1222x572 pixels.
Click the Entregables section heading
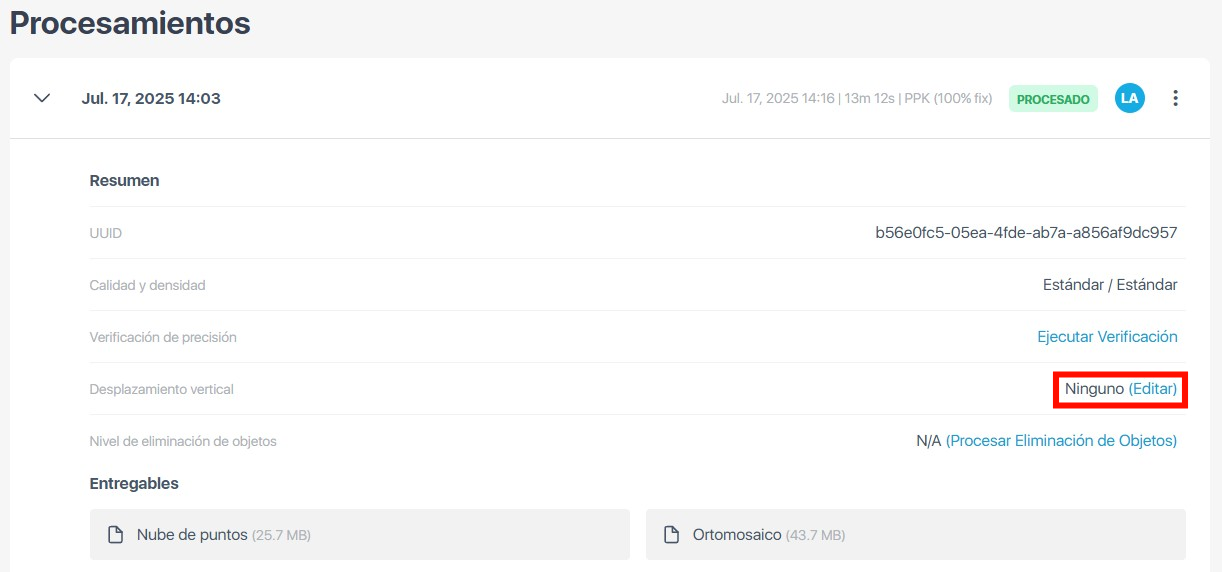pos(134,483)
